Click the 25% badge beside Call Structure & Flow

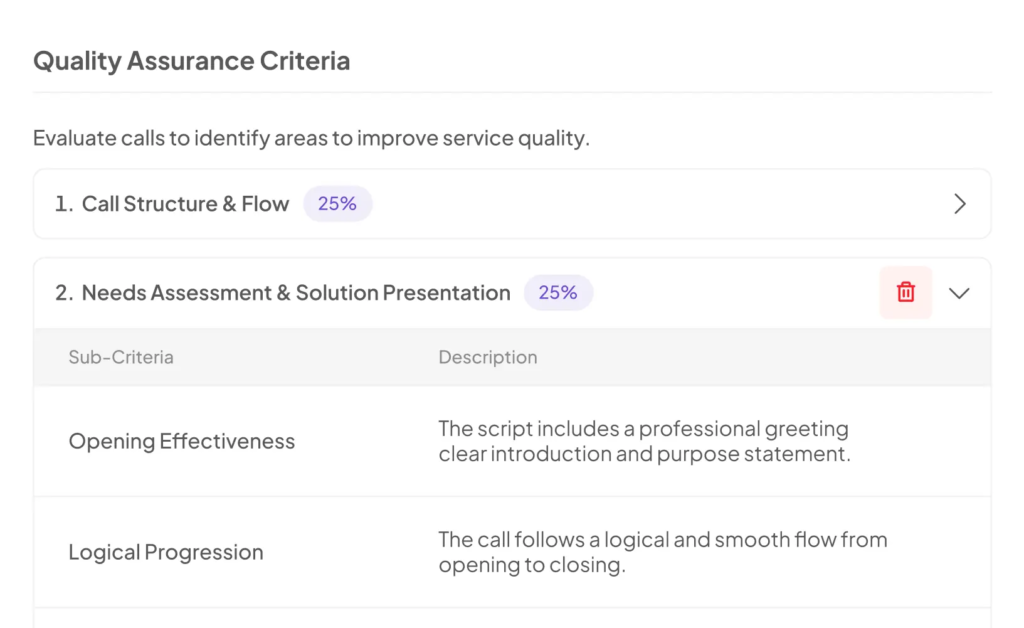click(338, 204)
